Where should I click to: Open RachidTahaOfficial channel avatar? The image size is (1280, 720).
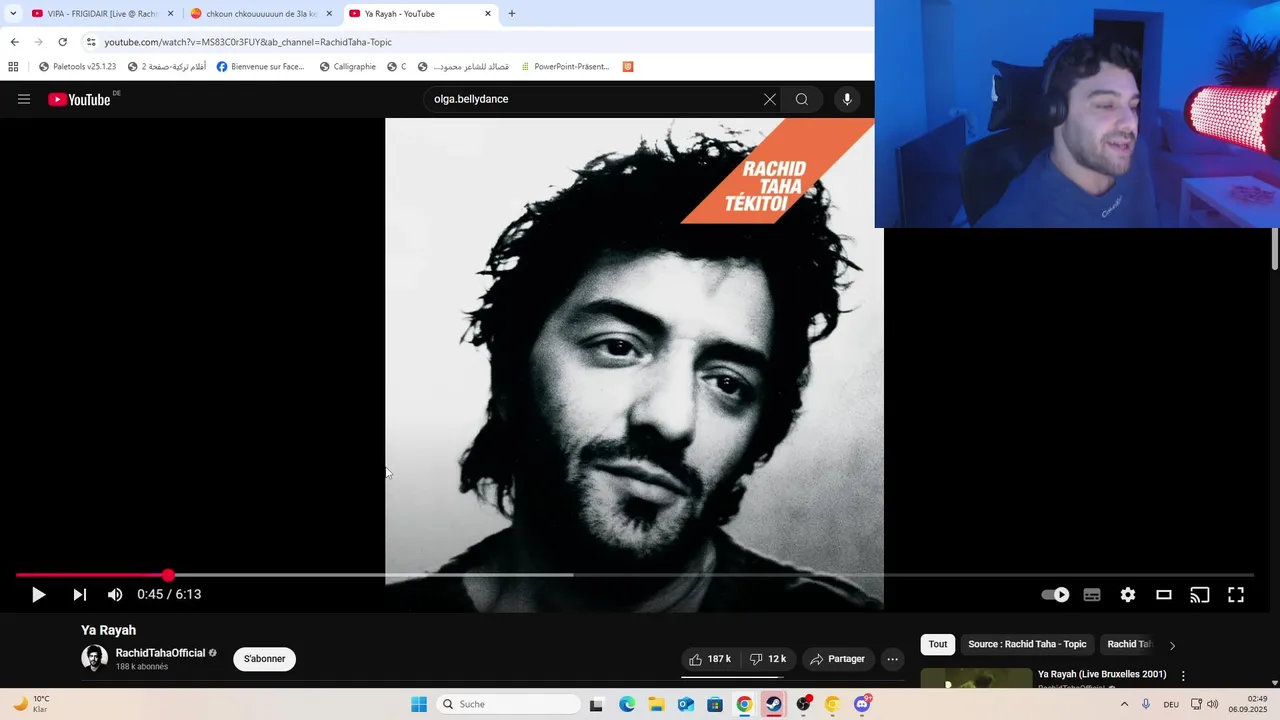94,658
